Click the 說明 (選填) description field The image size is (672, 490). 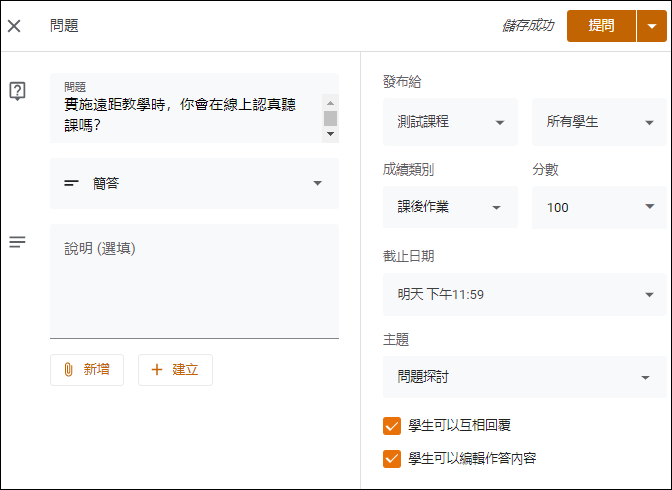click(195, 281)
